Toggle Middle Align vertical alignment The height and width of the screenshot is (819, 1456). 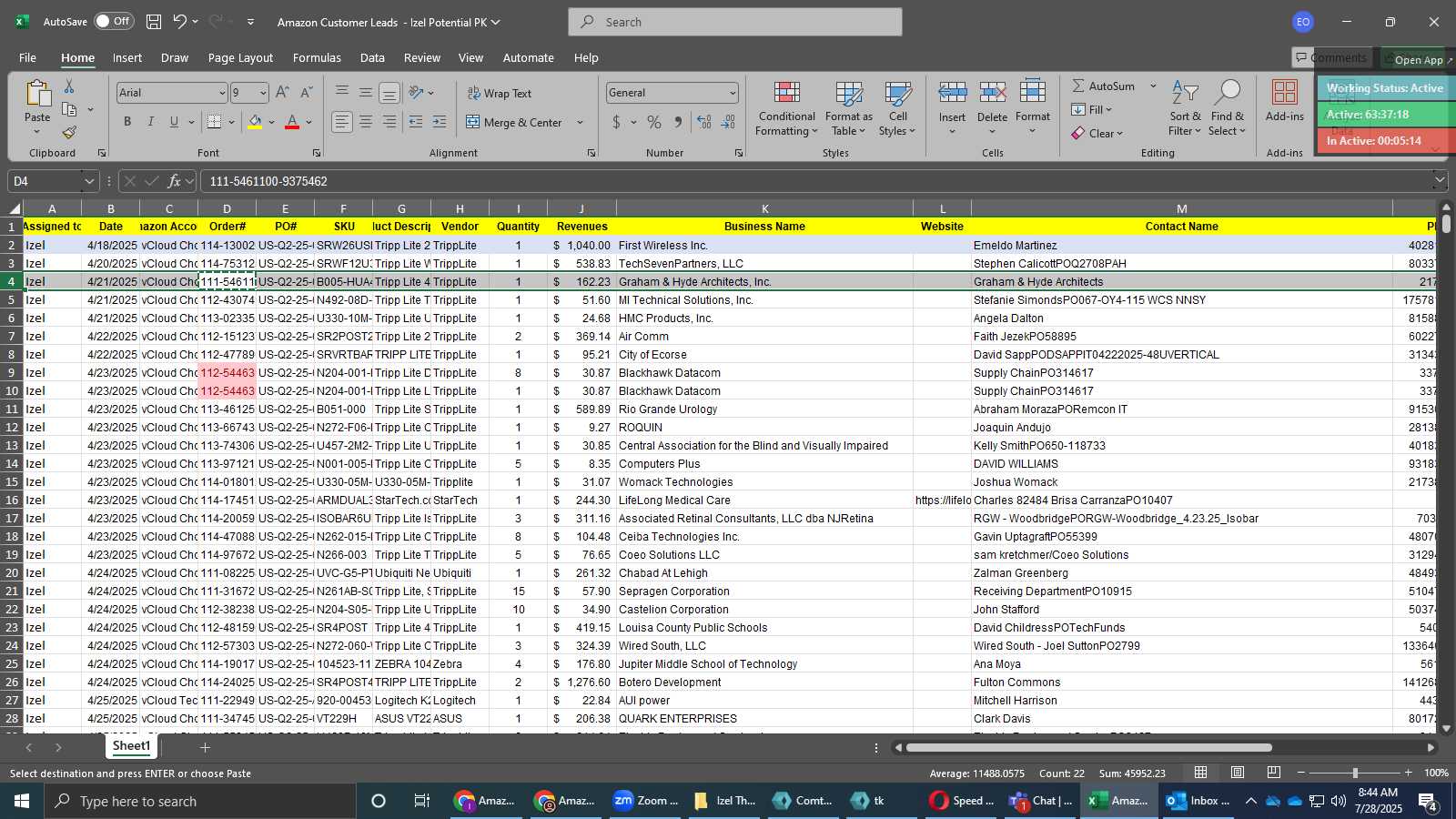366,93
